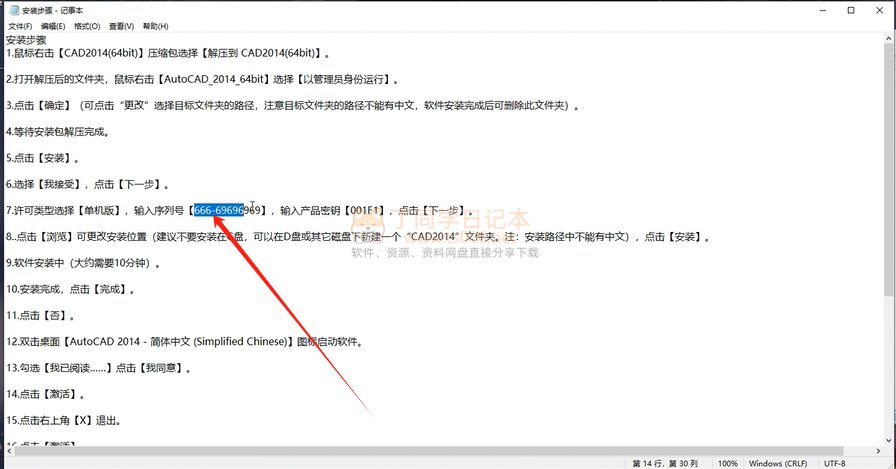The width and height of the screenshot is (896, 469).
Task: Click the product key text 001F1
Action: click(x=366, y=210)
